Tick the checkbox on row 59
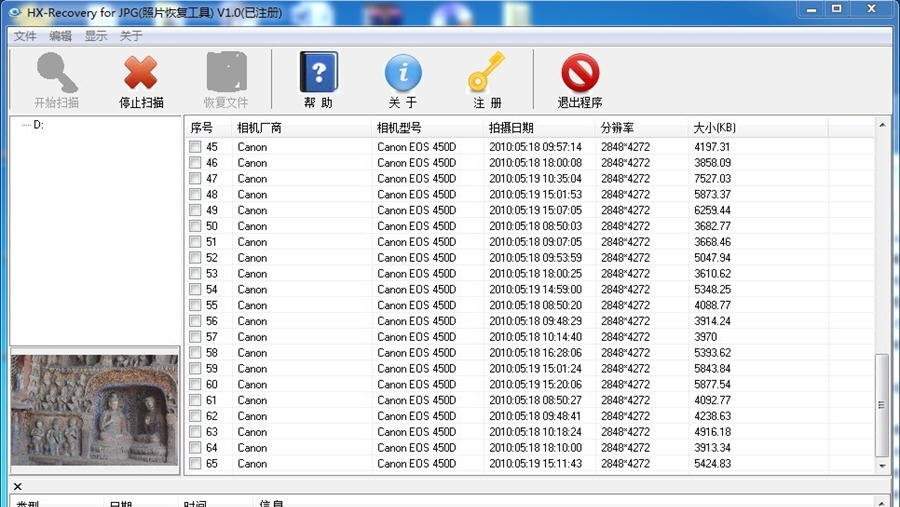 (x=195, y=369)
